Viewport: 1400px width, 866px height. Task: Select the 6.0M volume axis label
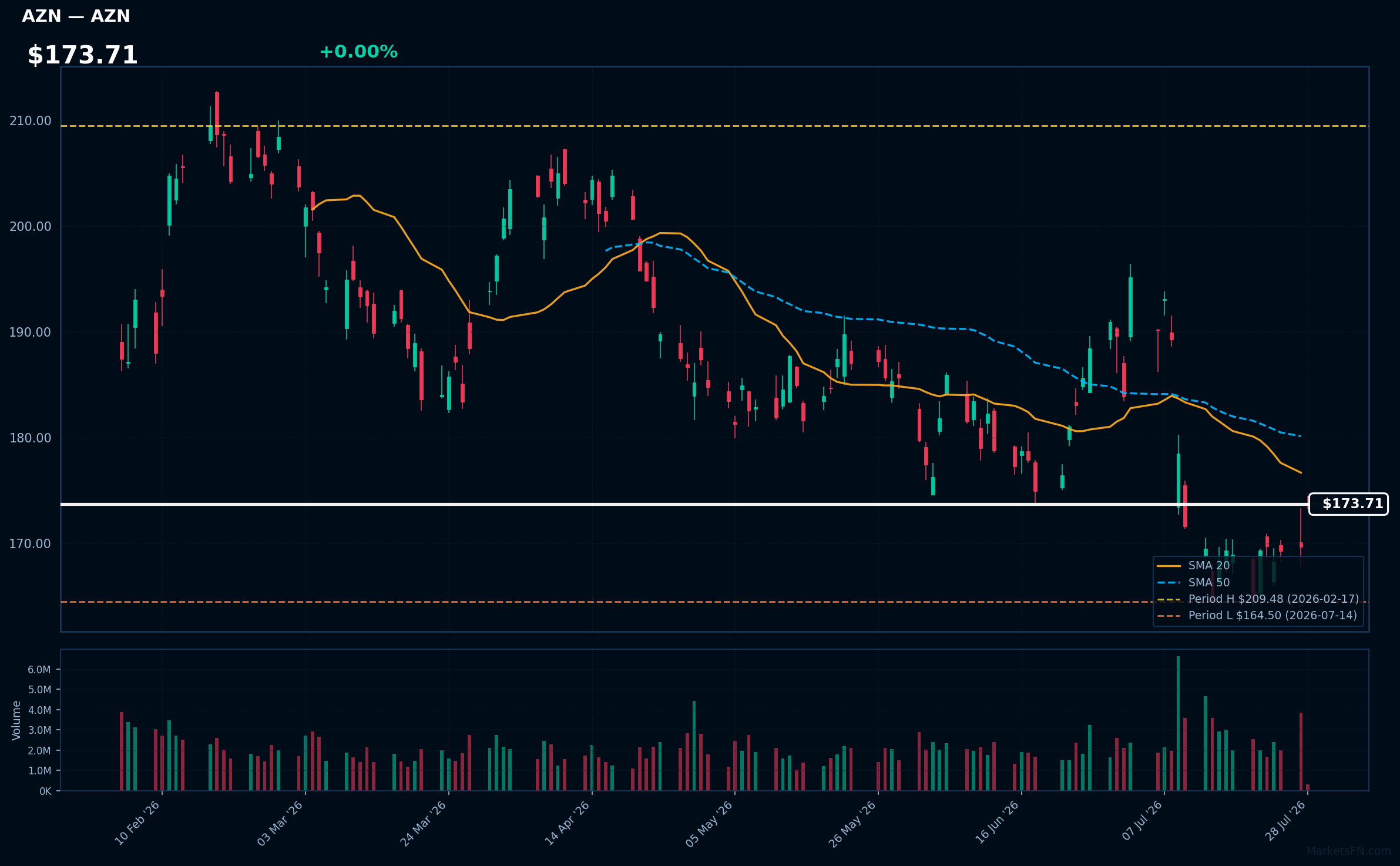point(39,670)
